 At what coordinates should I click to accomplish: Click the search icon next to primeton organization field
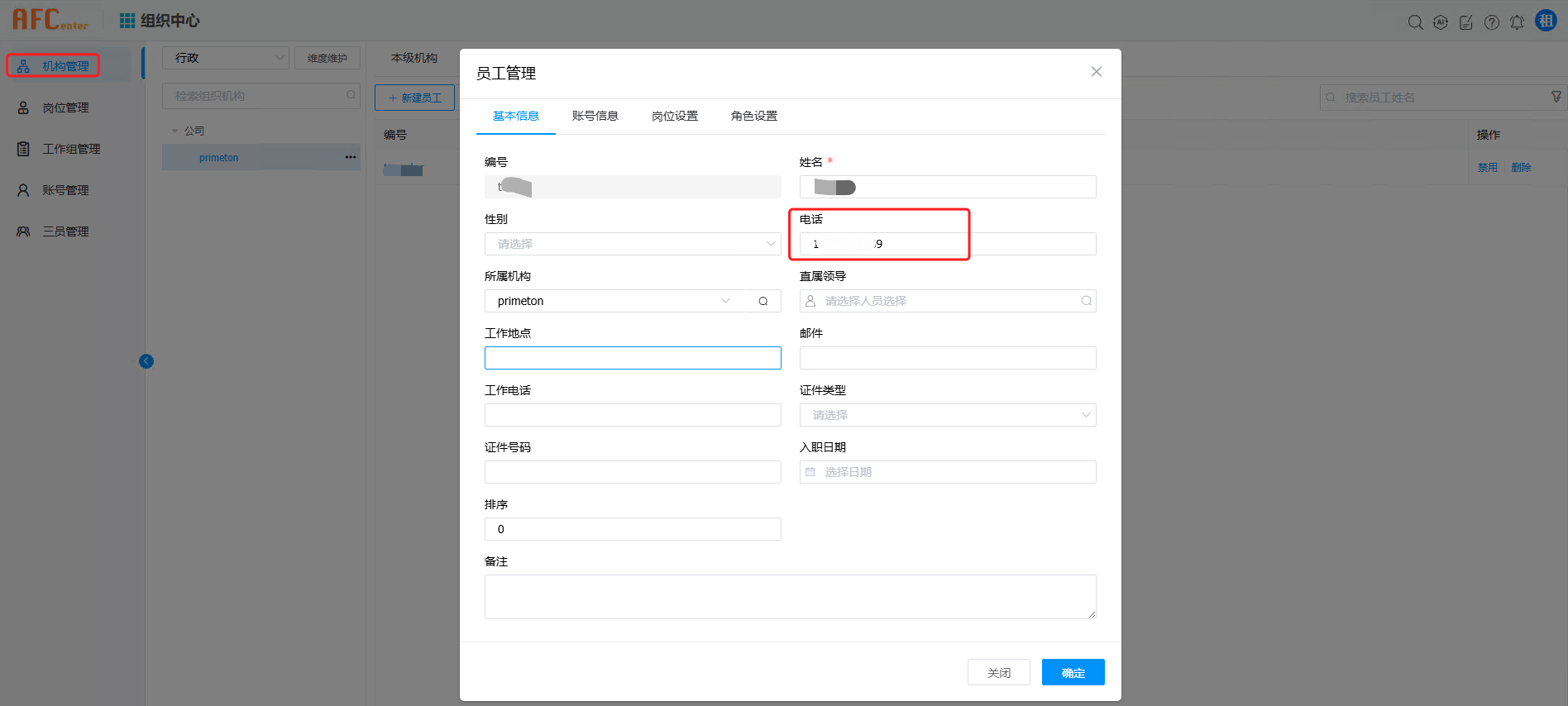pyautogui.click(x=762, y=301)
